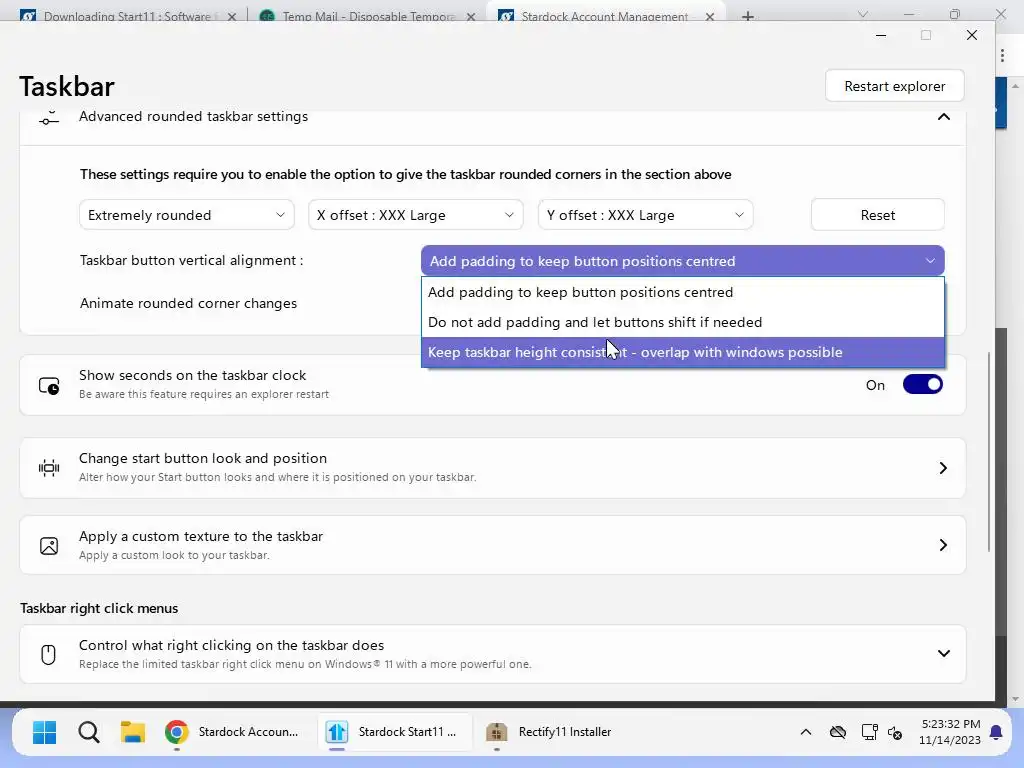Click the Animate rounded corner changes label
Viewport: 1024px width, 768px height.
(x=188, y=303)
